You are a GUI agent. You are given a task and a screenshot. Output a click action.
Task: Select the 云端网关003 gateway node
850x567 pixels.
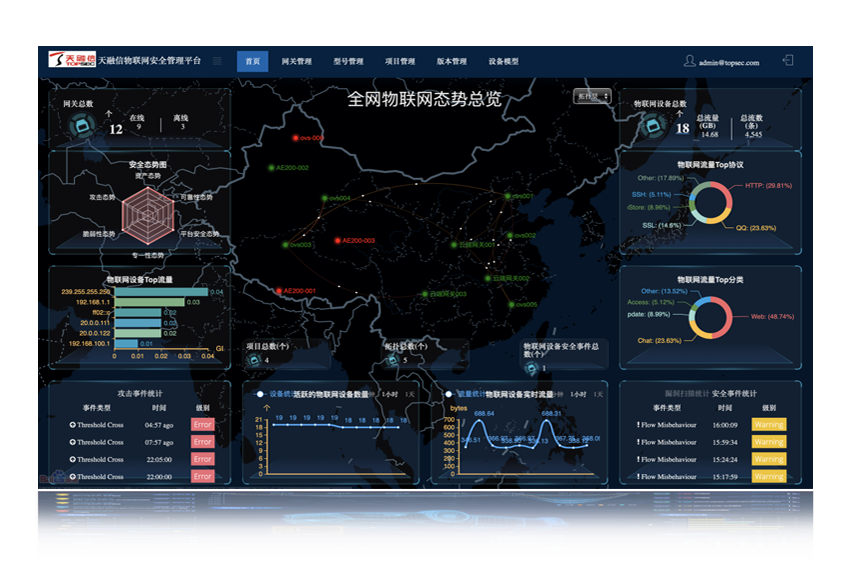pos(425,294)
